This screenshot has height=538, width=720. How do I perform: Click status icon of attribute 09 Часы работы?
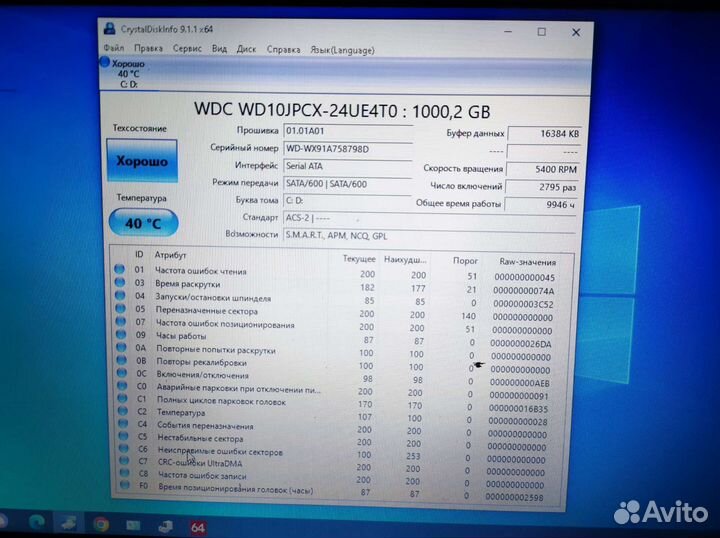[x=121, y=334]
